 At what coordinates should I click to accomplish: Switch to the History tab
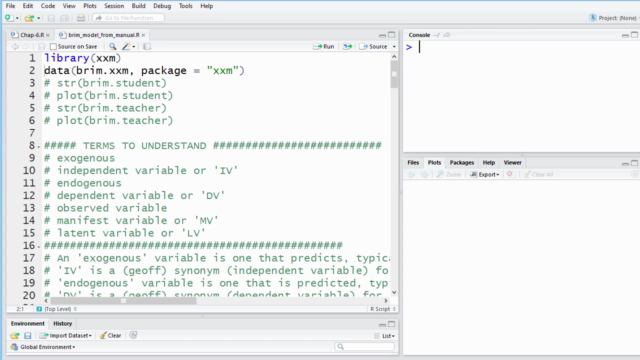click(x=62, y=324)
